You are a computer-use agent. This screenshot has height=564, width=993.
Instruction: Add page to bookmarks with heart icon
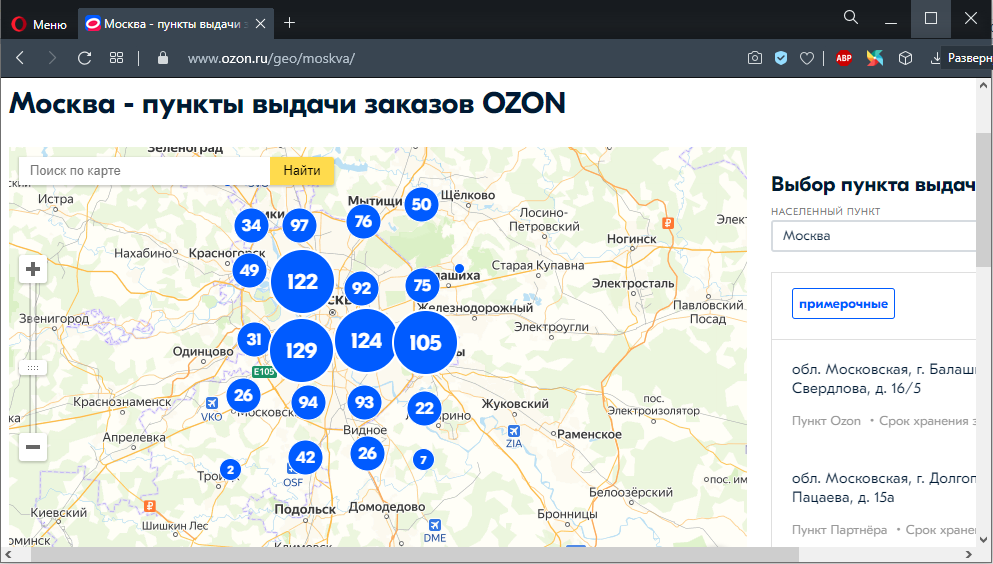pyautogui.click(x=807, y=58)
